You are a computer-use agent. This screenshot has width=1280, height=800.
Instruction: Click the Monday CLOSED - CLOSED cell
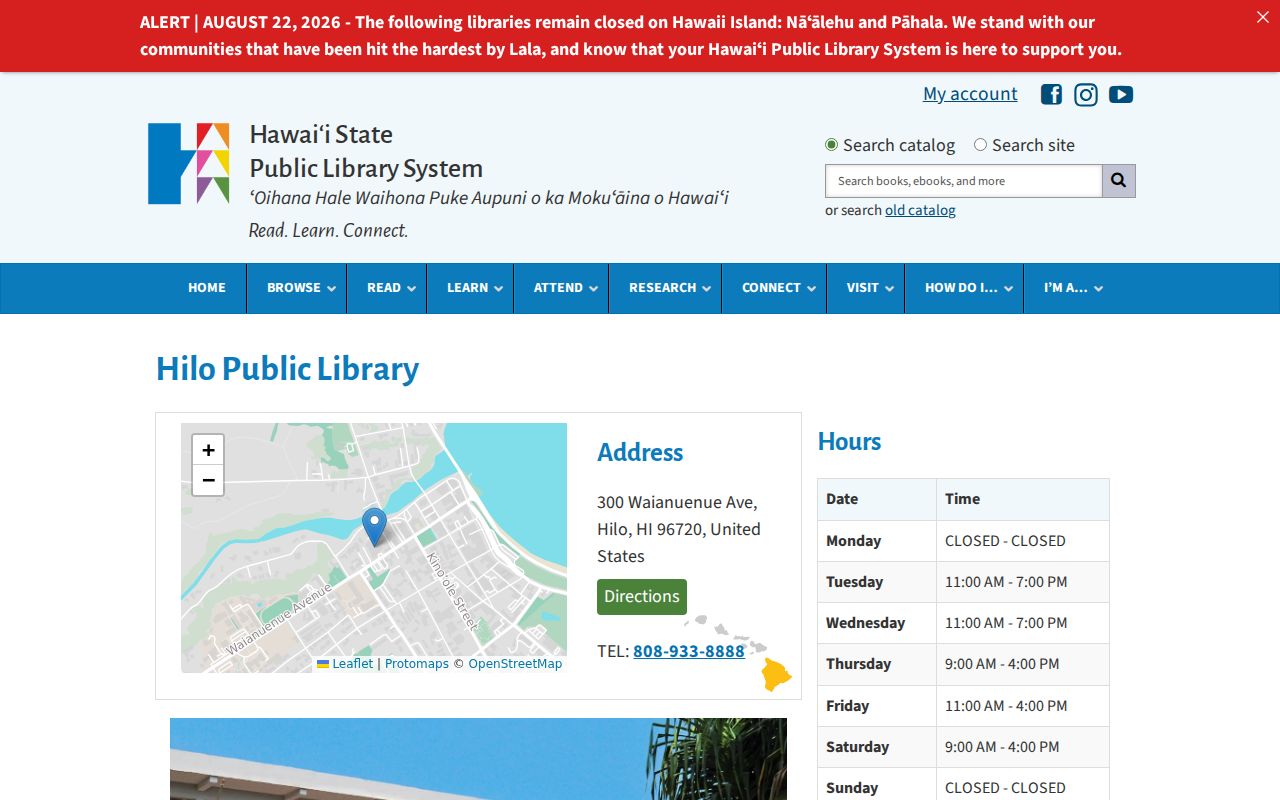point(1022,541)
